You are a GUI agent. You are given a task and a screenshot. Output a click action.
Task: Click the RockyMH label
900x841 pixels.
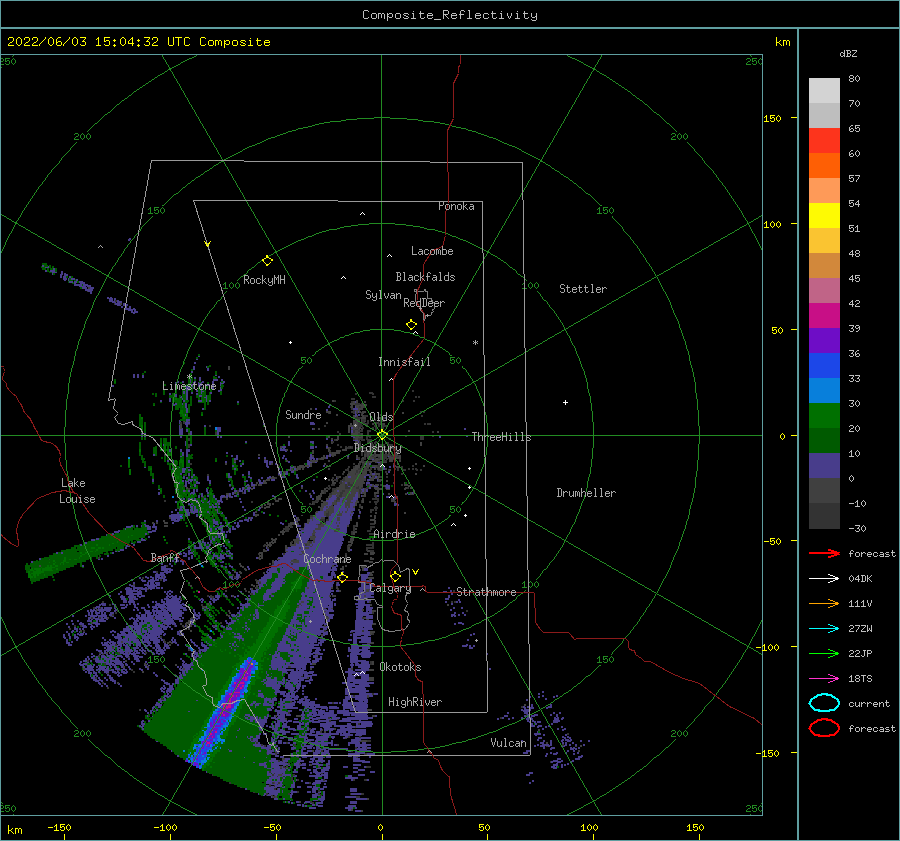264,280
